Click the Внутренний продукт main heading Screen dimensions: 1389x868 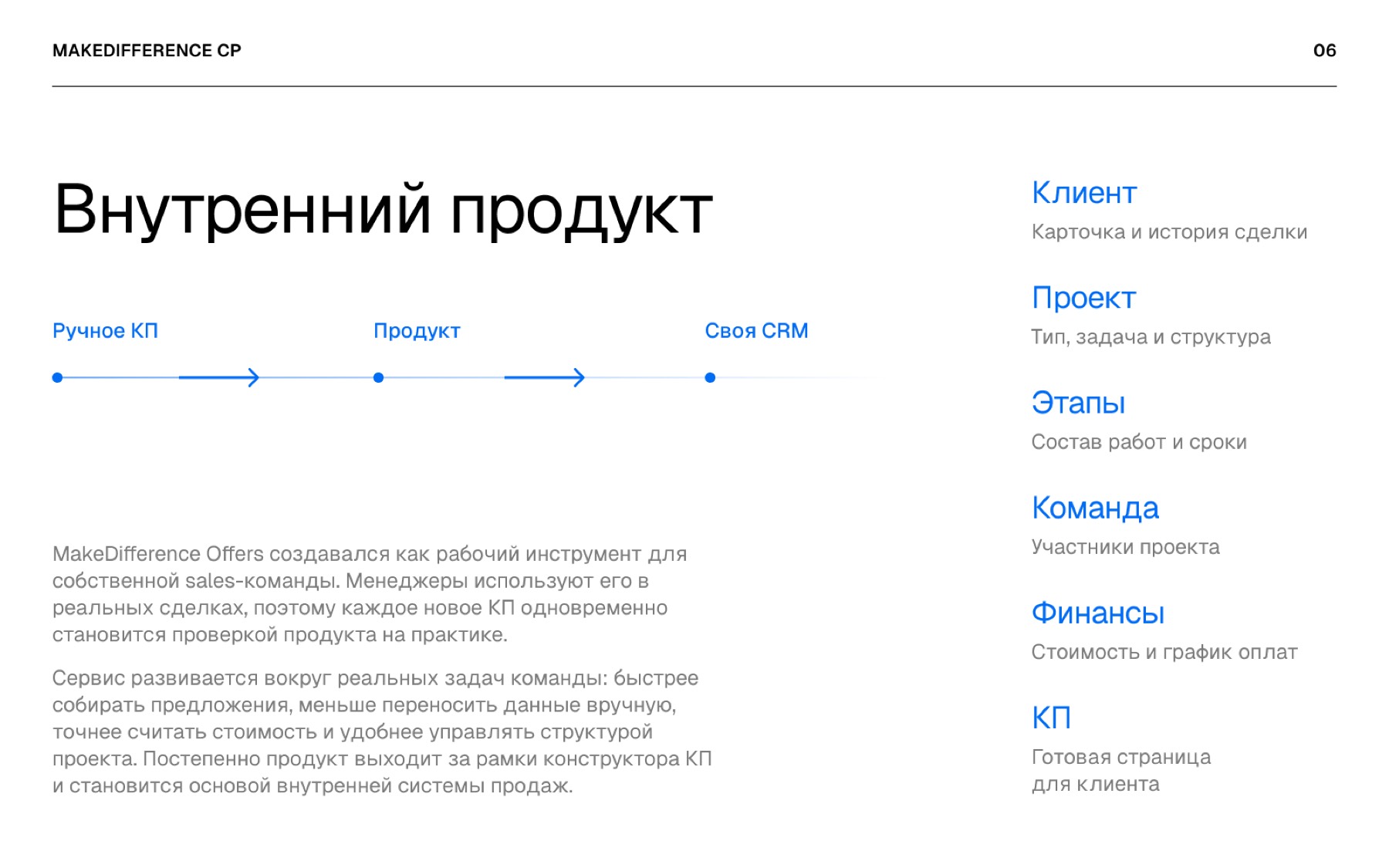384,210
